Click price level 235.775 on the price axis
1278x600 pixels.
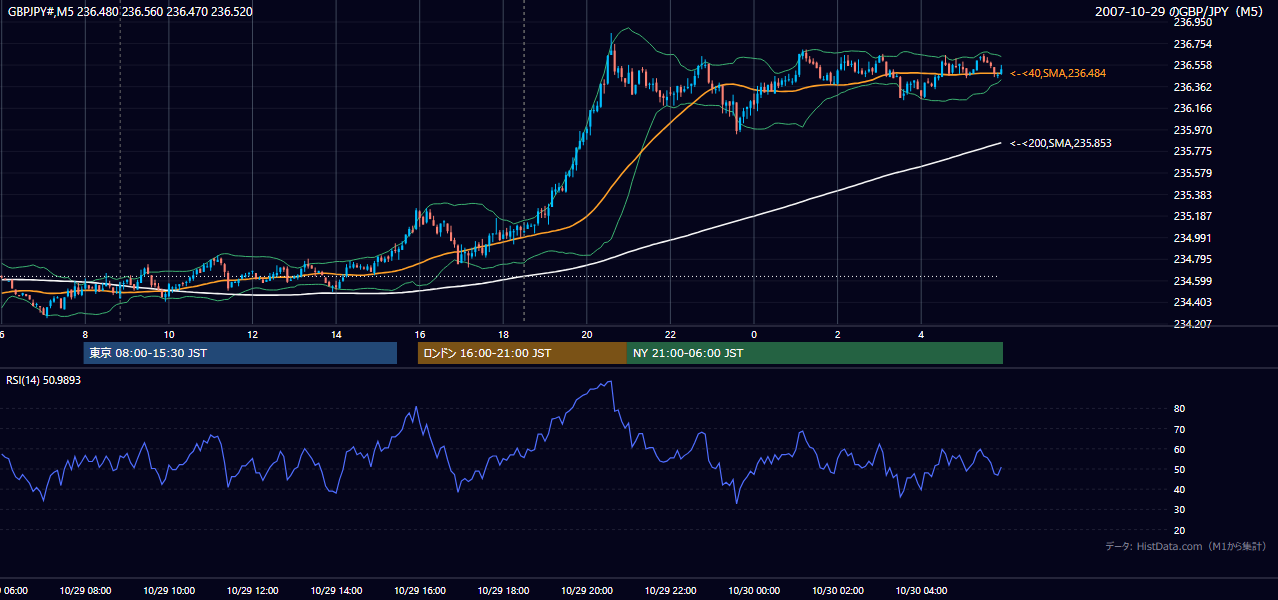point(1192,151)
